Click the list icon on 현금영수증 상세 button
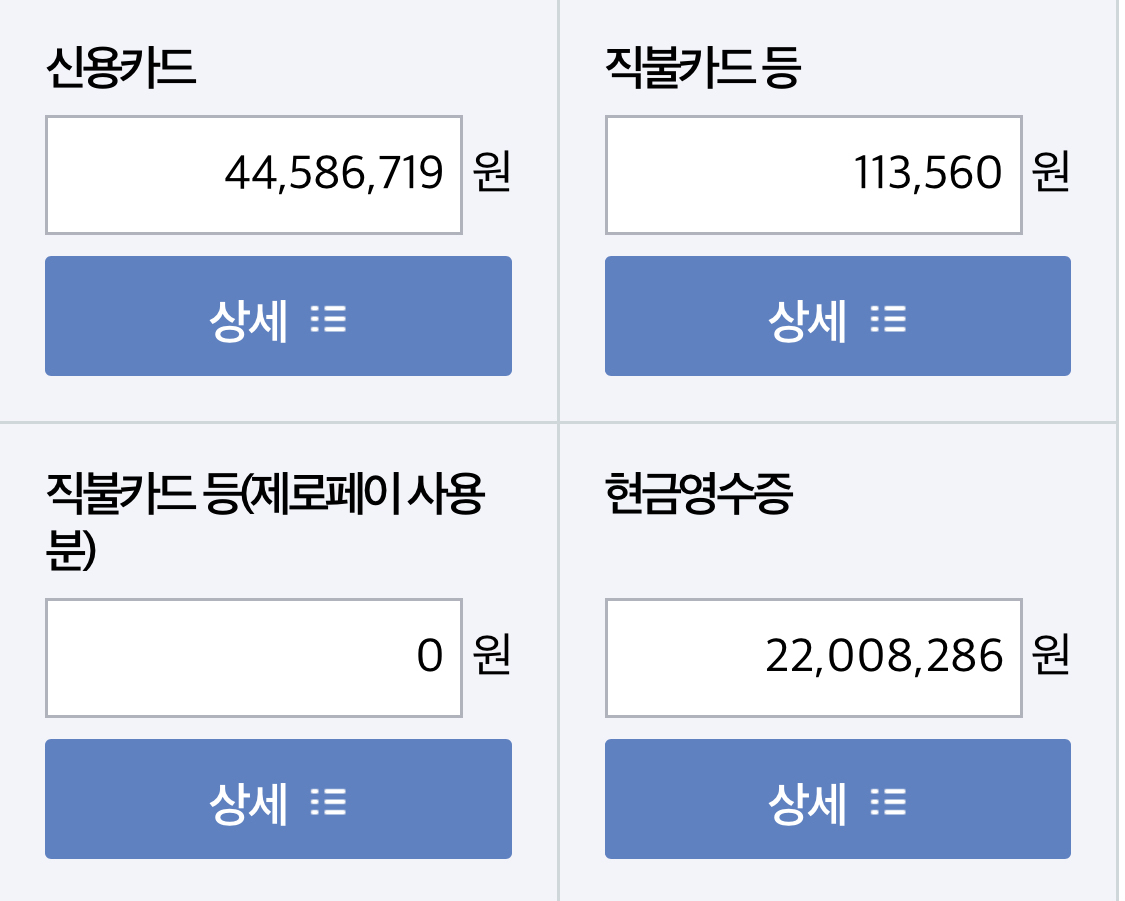 coord(888,803)
